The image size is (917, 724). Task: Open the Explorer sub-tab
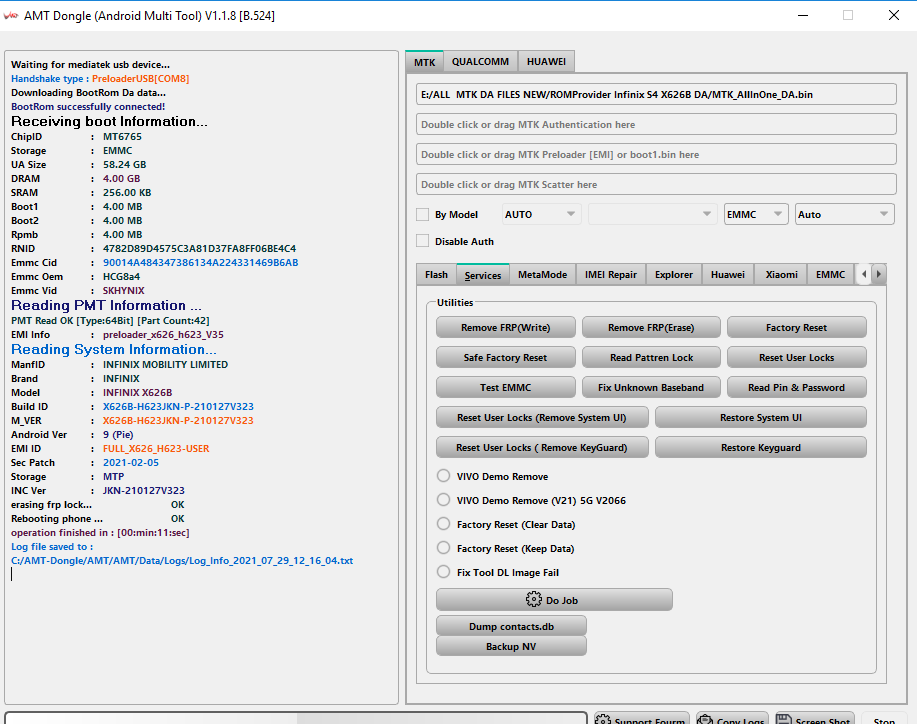tap(674, 274)
